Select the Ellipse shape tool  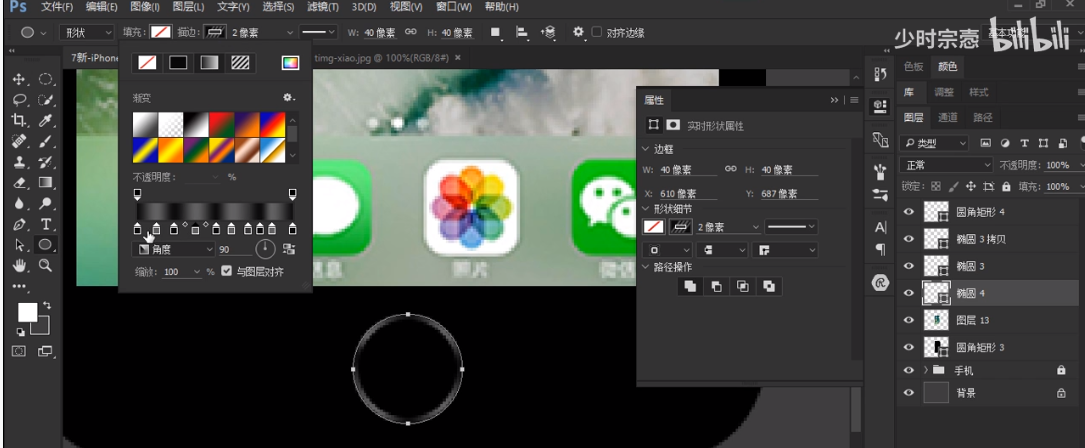click(46, 244)
